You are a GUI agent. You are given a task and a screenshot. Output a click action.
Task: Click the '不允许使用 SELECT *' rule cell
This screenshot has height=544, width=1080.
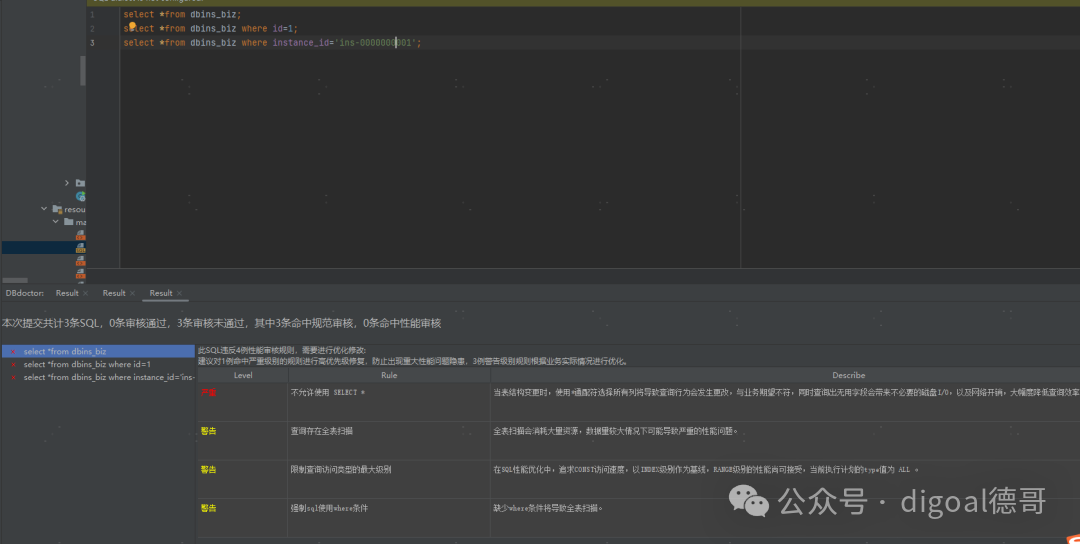[389, 402]
